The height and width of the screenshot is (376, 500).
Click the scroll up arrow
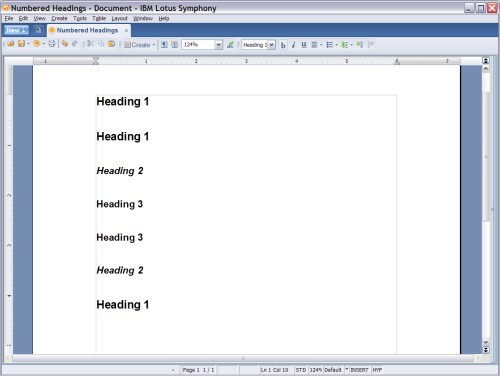486,69
